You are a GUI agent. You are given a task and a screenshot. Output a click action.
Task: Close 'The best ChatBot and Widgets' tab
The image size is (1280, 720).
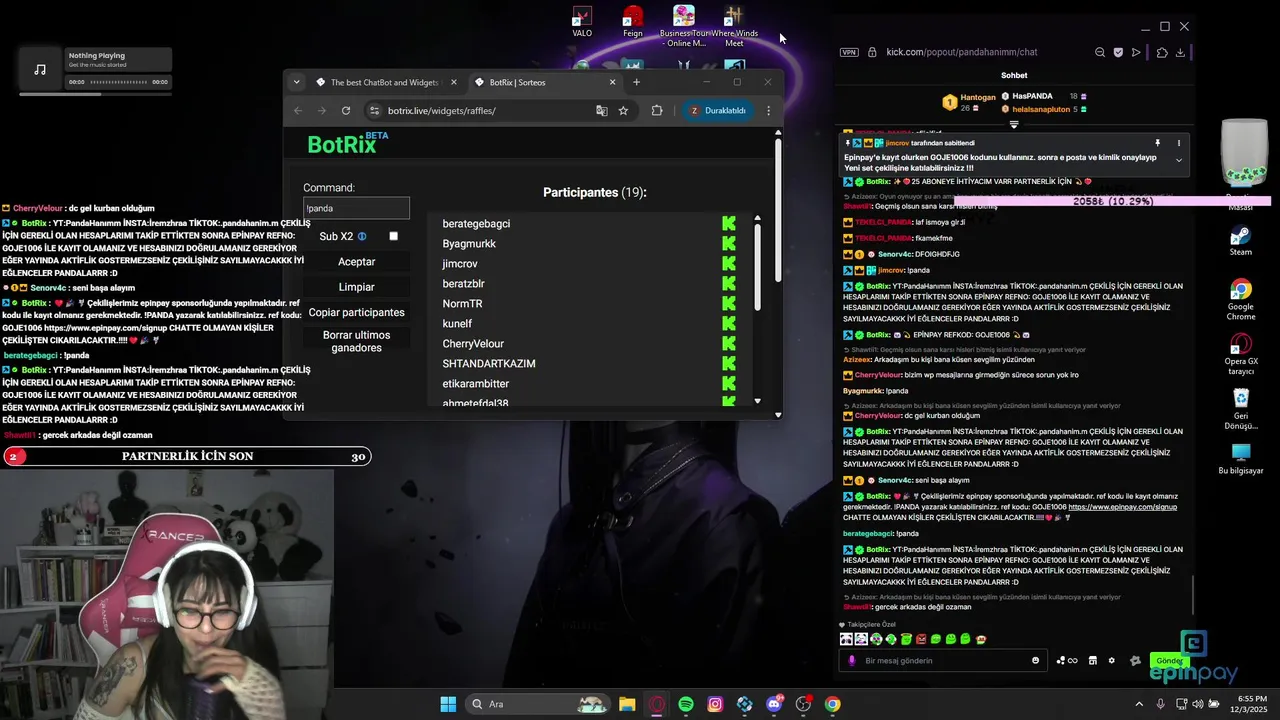point(453,82)
